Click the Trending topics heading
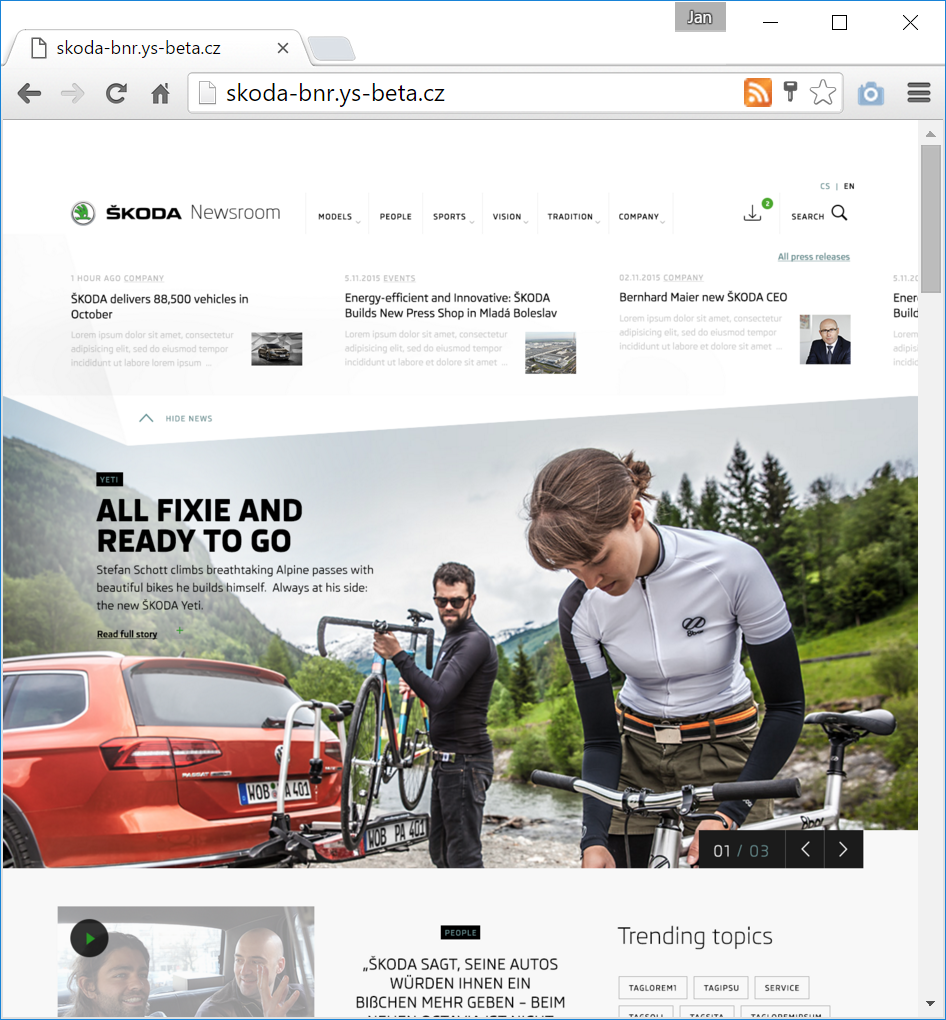The width and height of the screenshot is (946, 1020). tap(694, 936)
